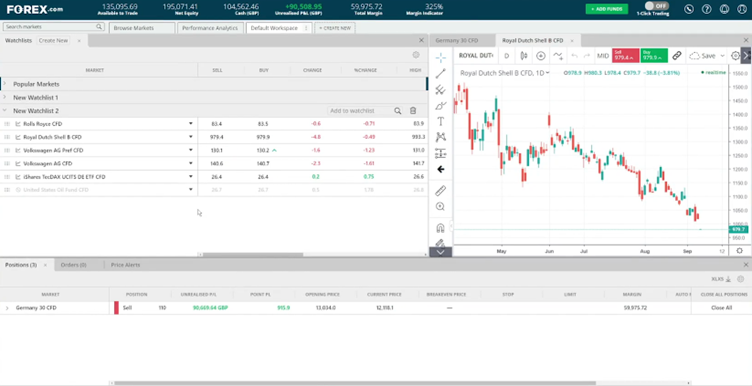Click the Royal Dutch symbol search field
Screen dimensions: 752x386
476,56
